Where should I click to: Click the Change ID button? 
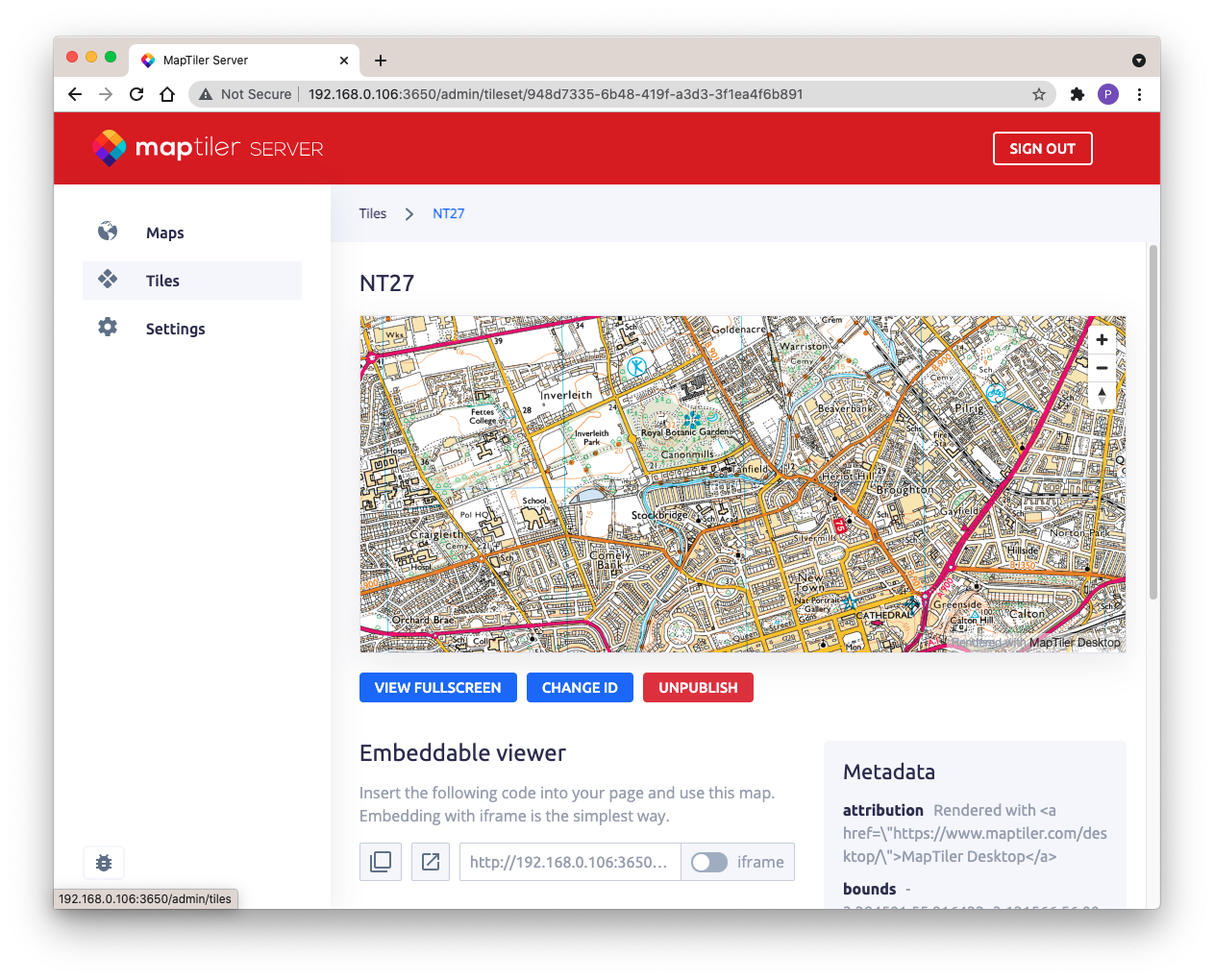[580, 688]
